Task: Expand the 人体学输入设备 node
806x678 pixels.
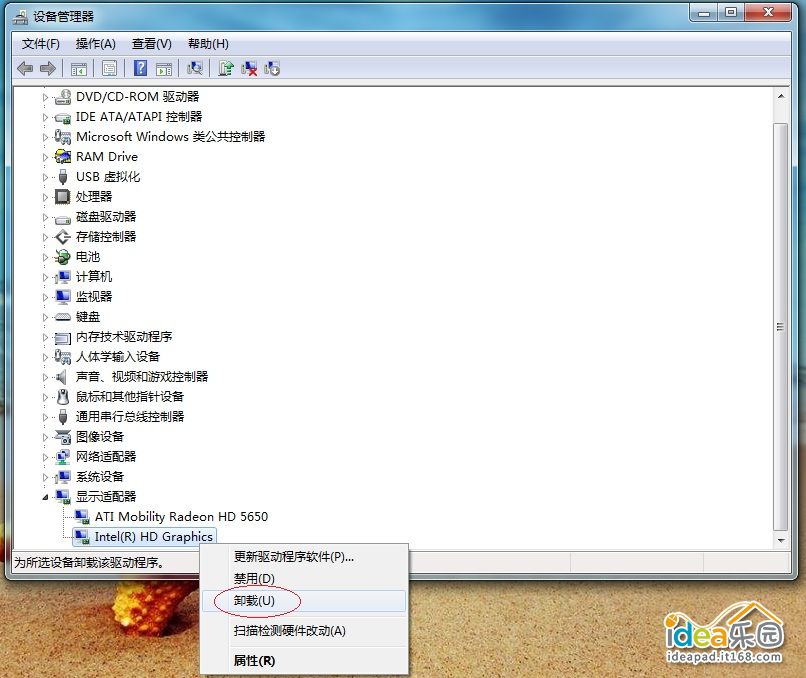Action: pos(45,358)
